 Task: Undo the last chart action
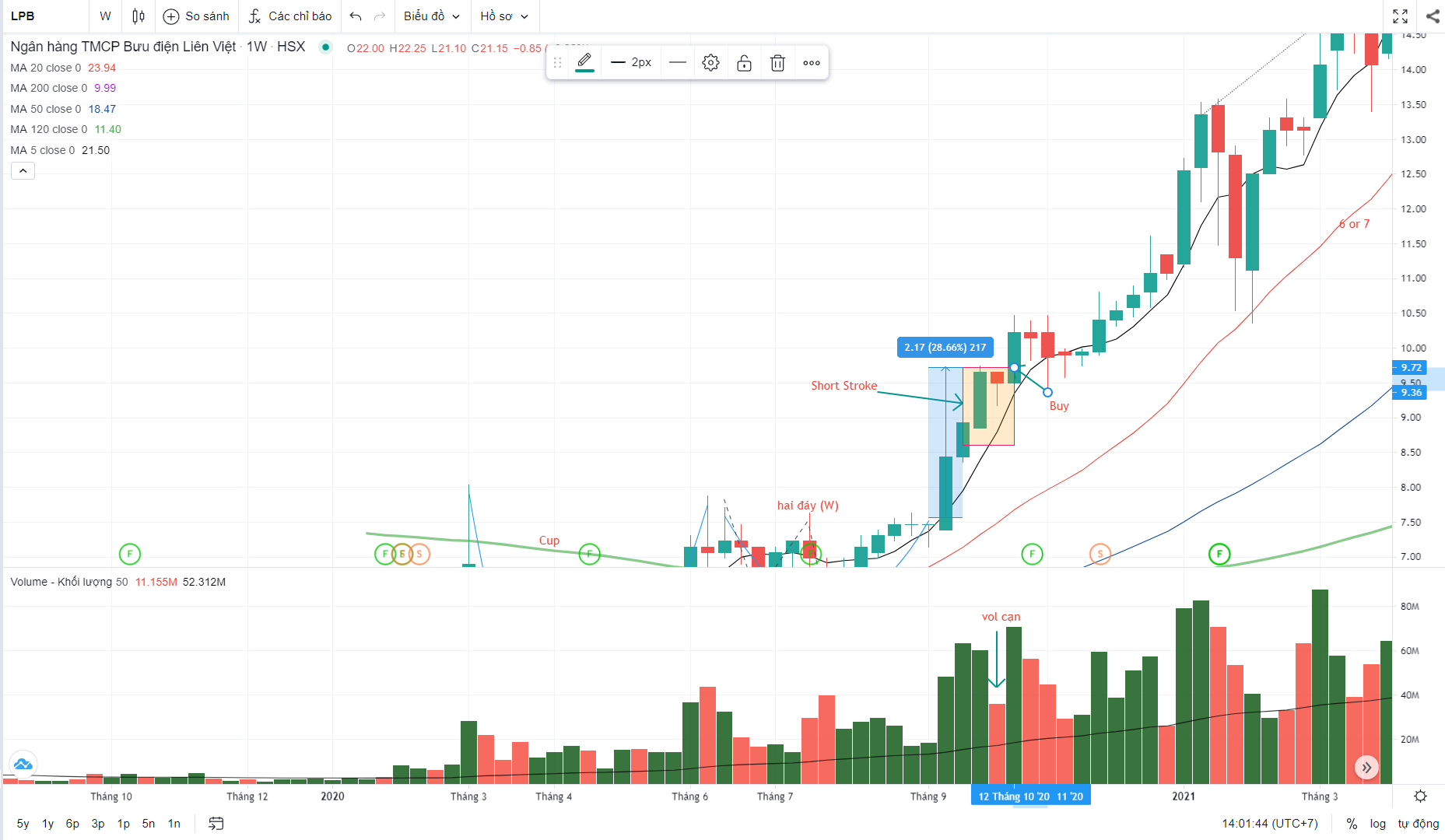coord(356,16)
